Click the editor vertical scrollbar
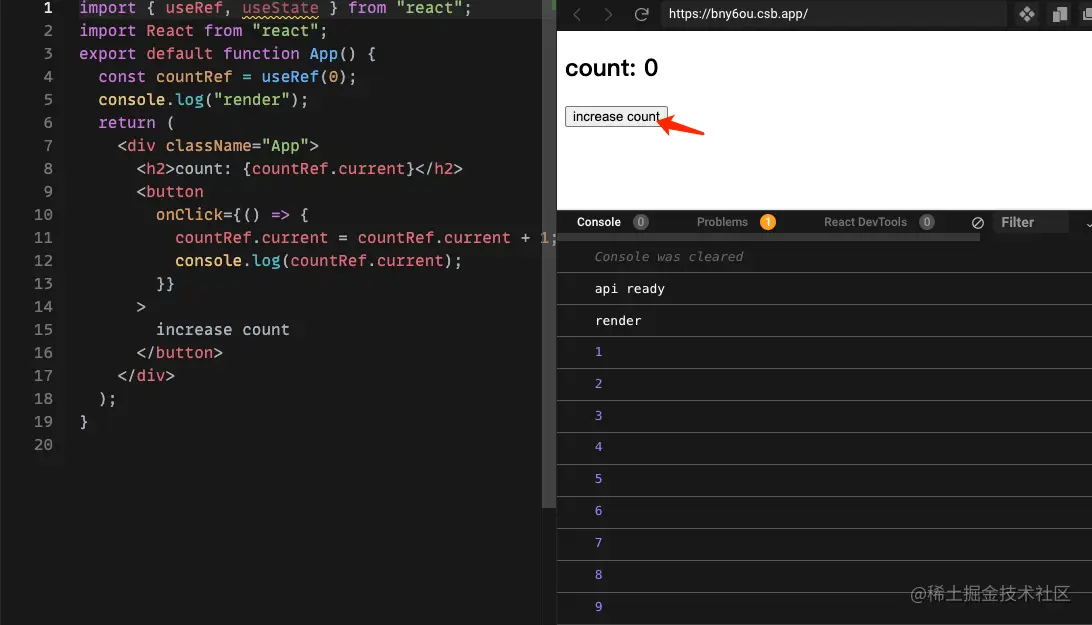The width and height of the screenshot is (1092, 625). [x=549, y=254]
